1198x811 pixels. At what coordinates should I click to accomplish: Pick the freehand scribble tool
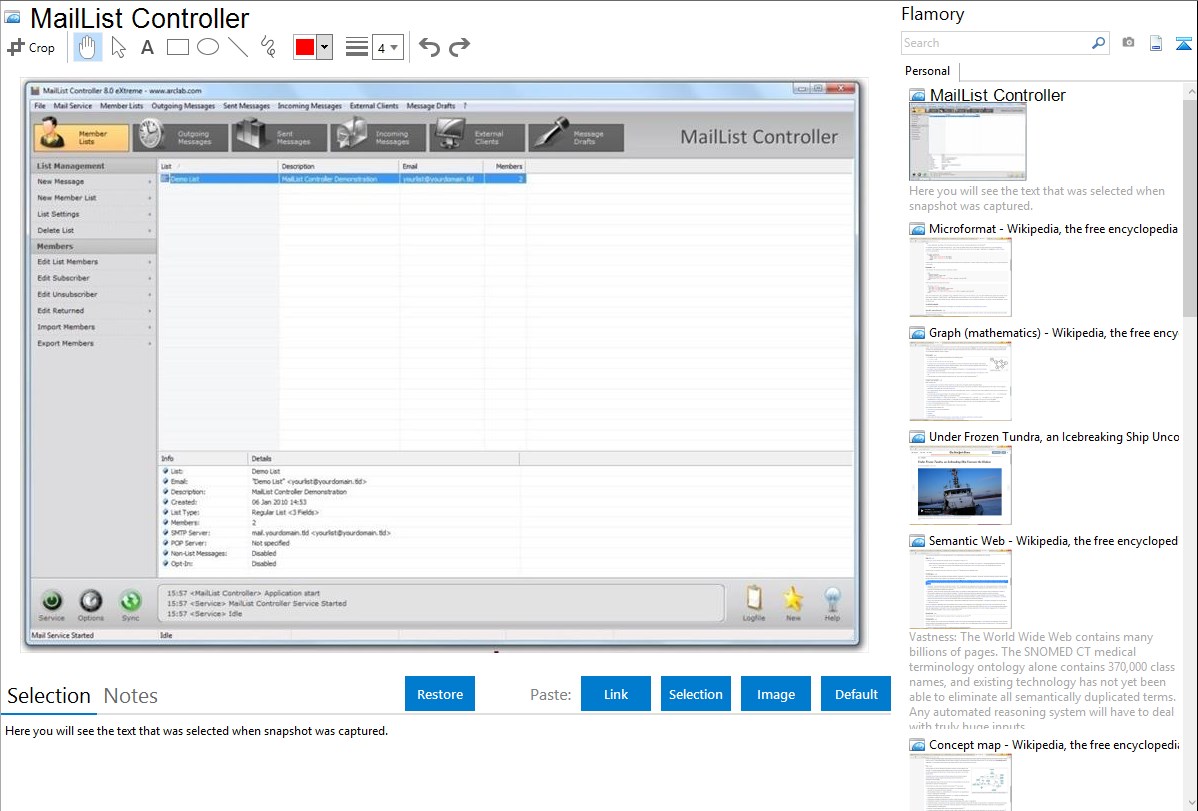point(268,47)
